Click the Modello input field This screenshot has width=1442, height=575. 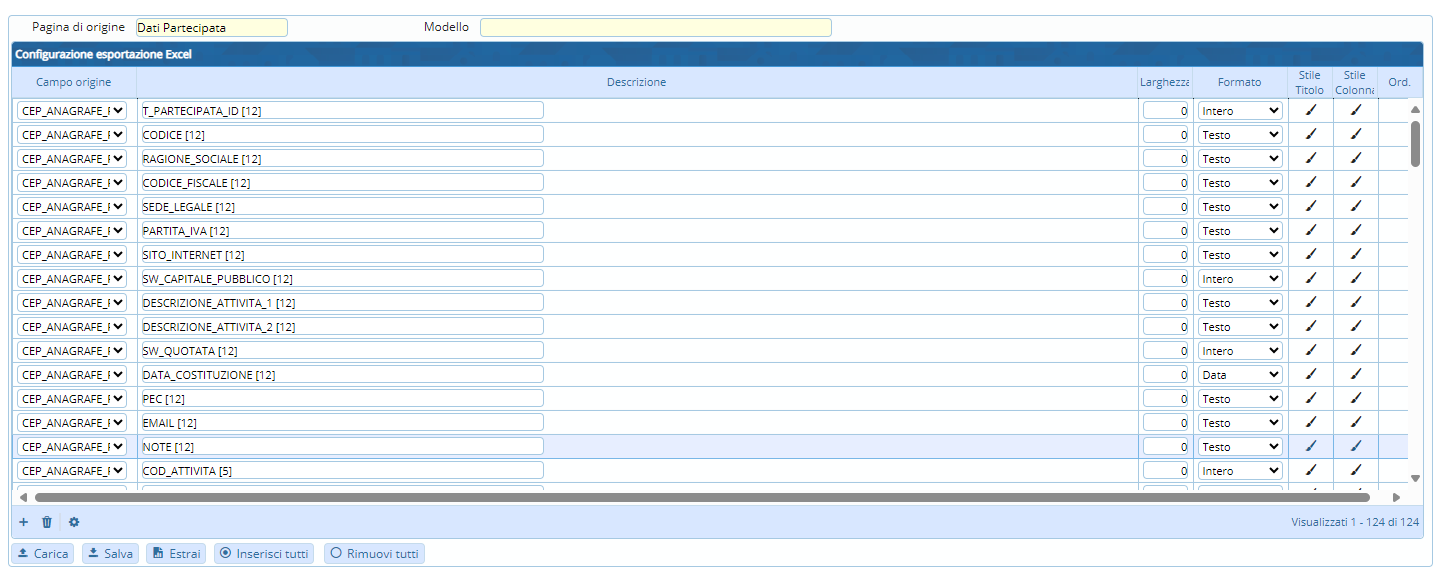[x=655, y=28]
